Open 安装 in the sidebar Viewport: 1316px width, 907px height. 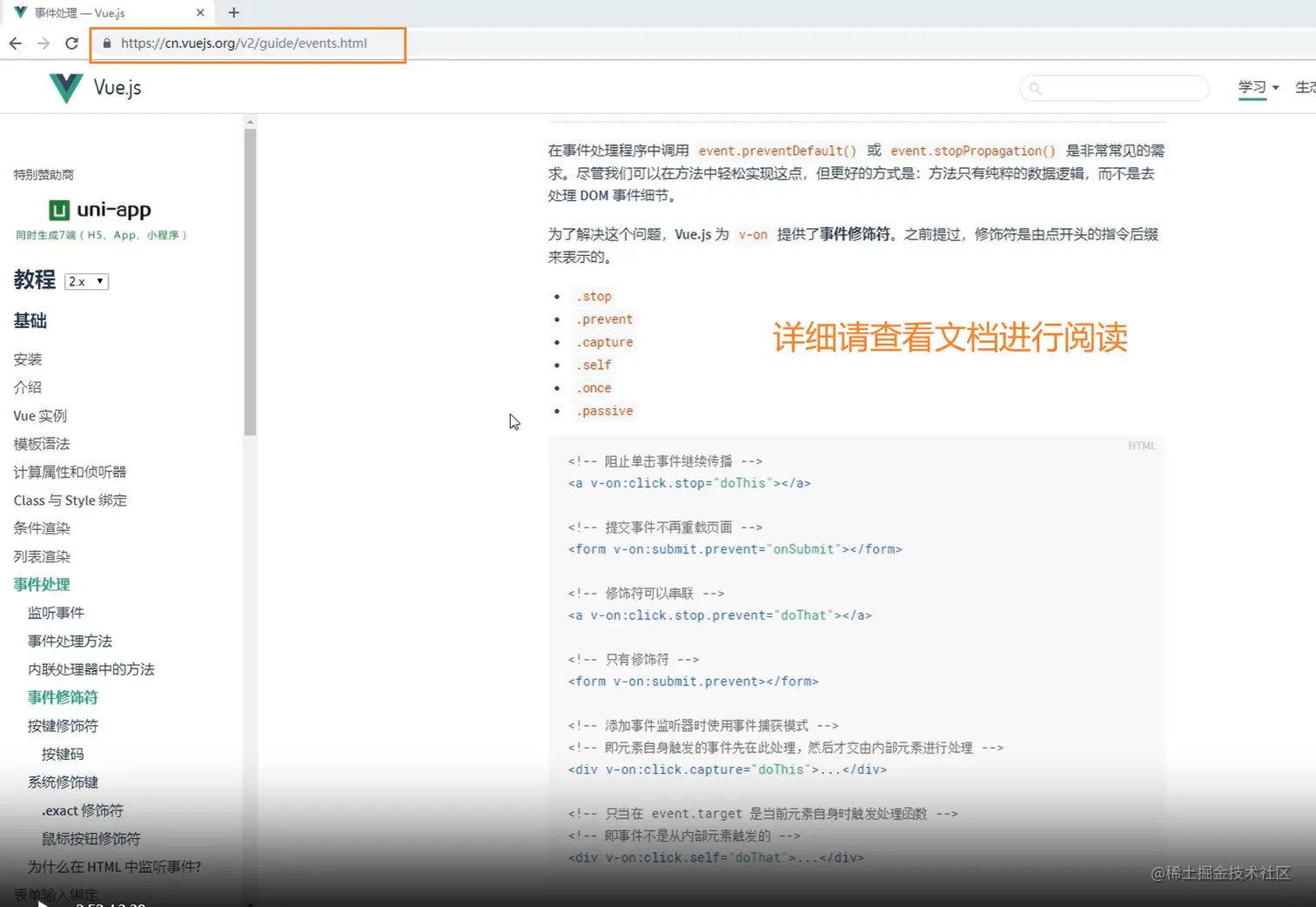tap(28, 359)
